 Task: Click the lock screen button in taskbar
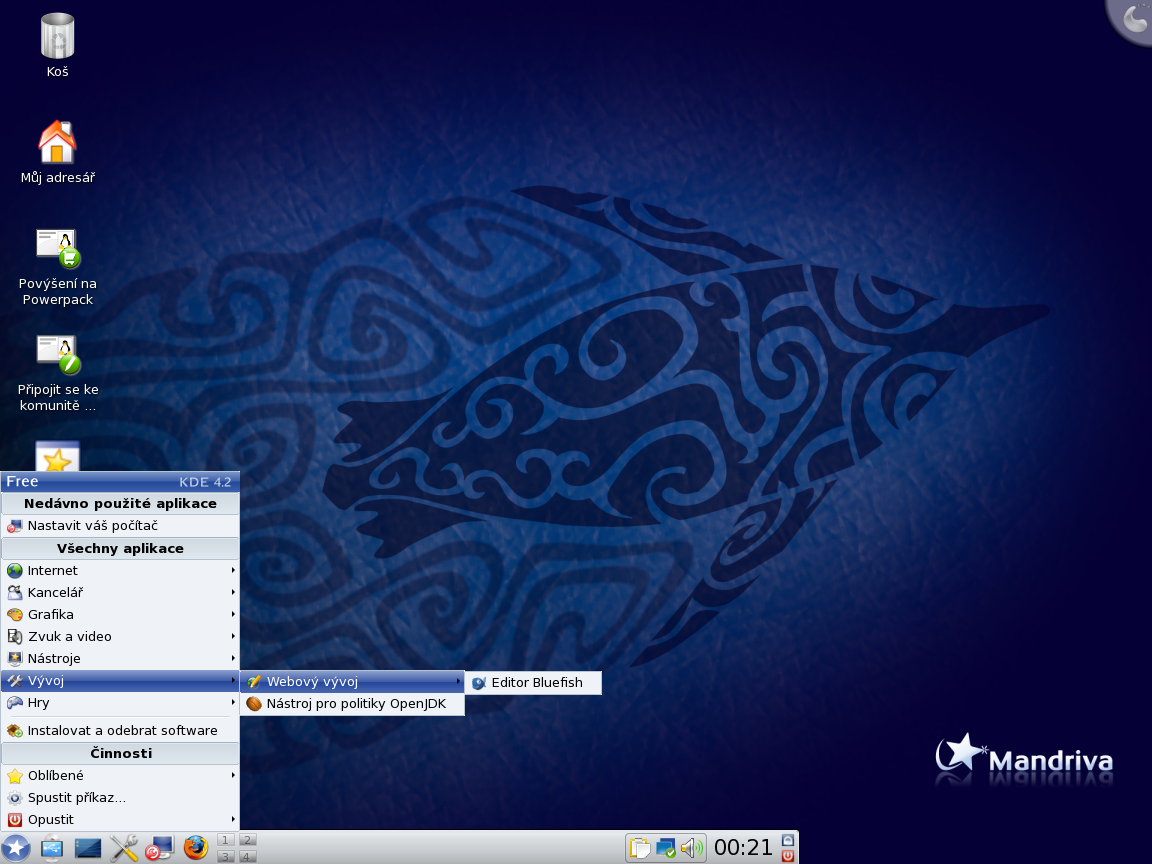tap(788, 840)
